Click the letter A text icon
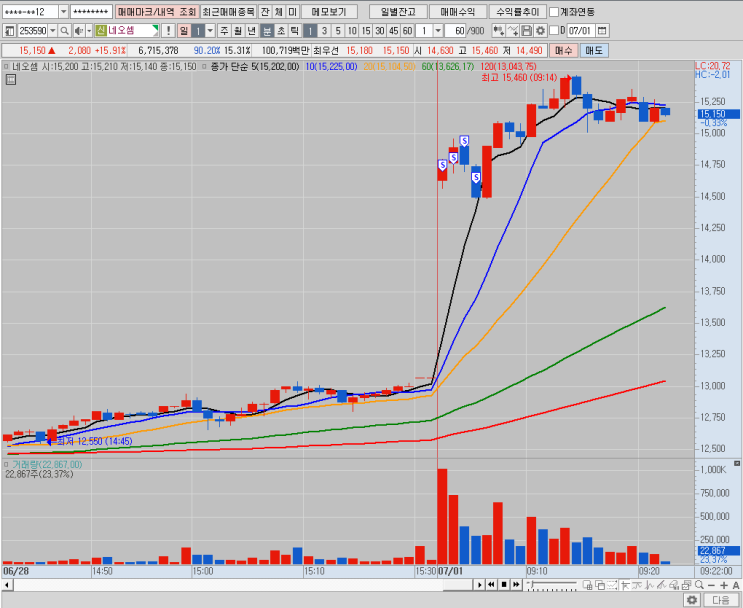The width and height of the screenshot is (743, 608). (736, 585)
